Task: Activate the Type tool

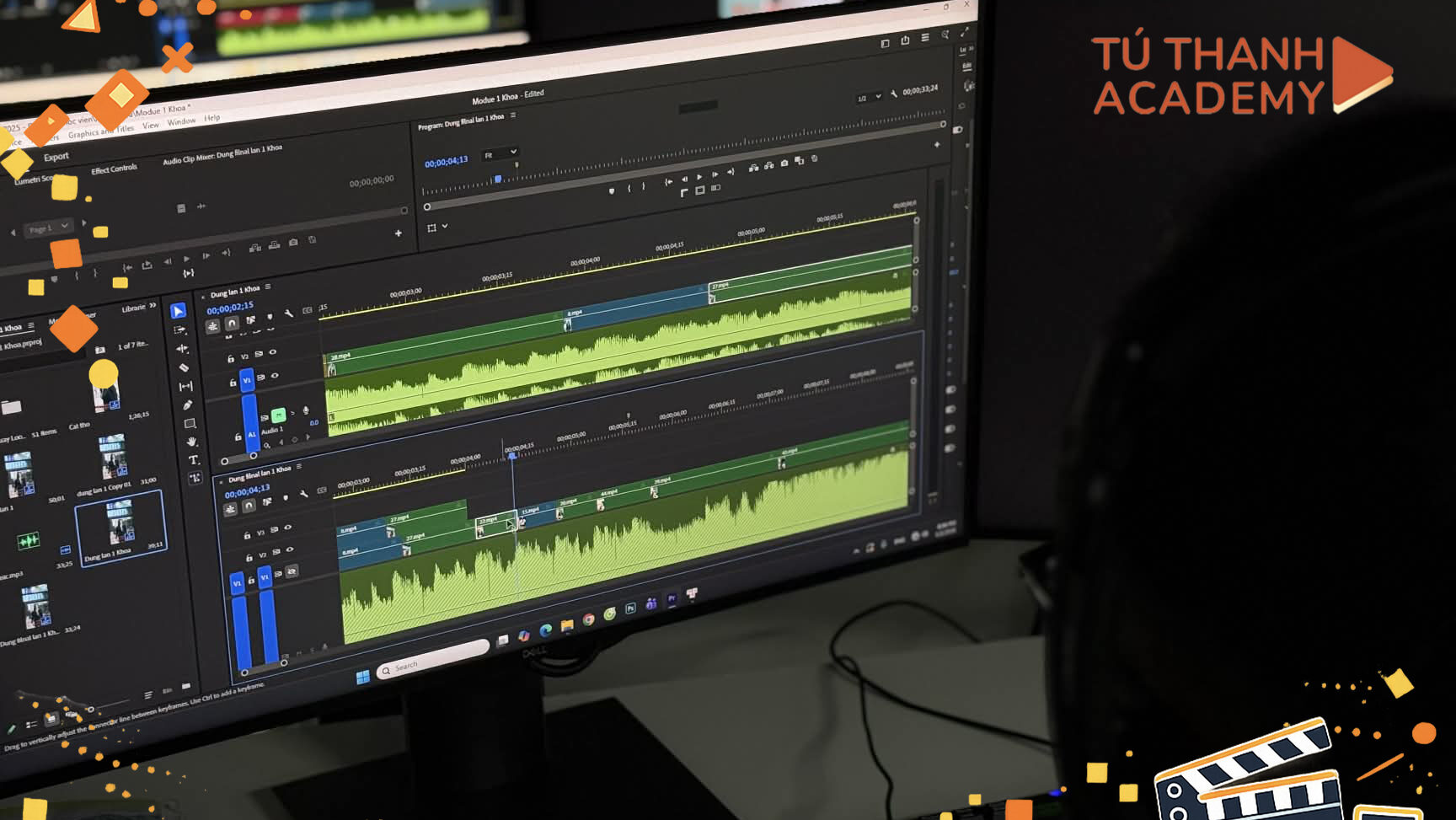Action: pyautogui.click(x=194, y=460)
